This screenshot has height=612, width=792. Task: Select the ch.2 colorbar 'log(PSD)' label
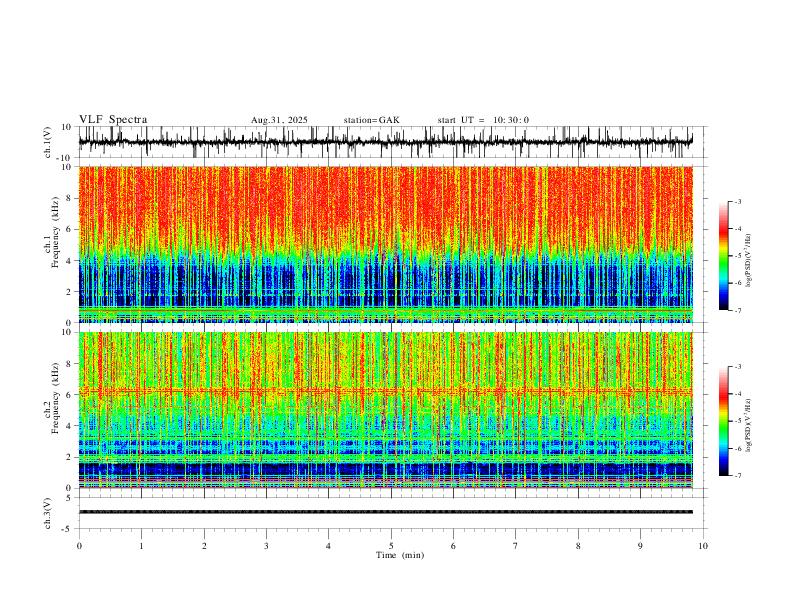coord(748,425)
